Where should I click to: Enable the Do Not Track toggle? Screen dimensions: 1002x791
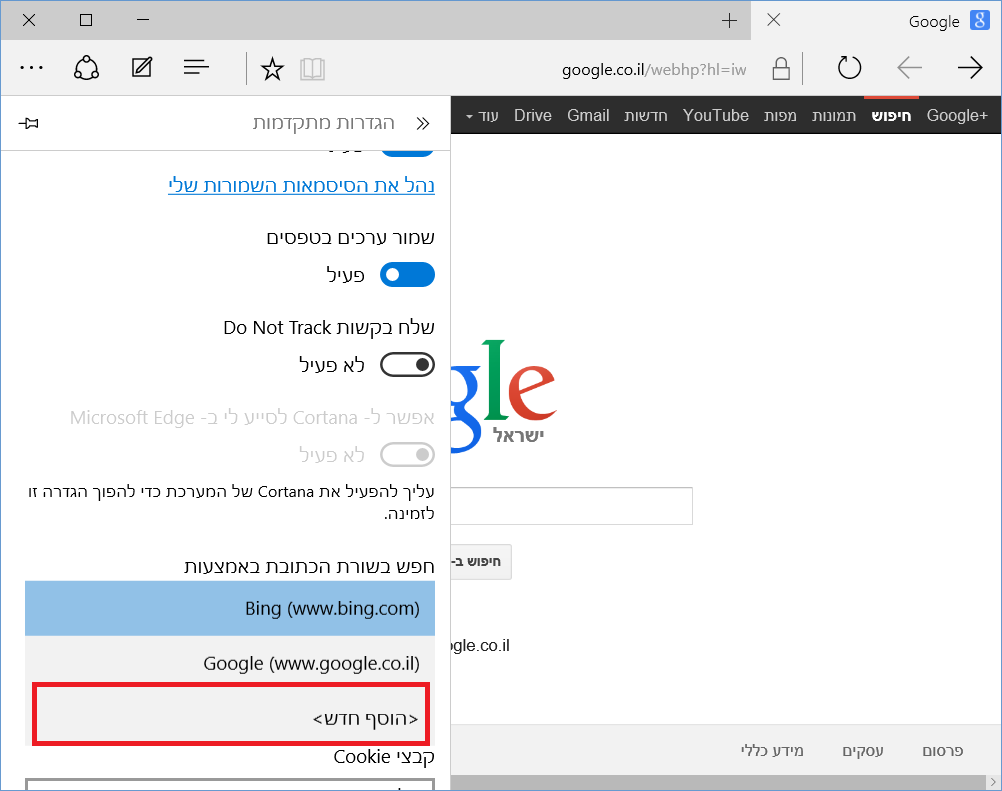pos(407,365)
